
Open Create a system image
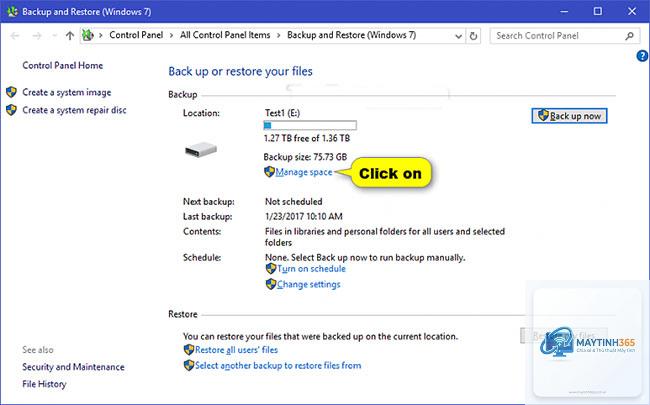click(x=67, y=92)
